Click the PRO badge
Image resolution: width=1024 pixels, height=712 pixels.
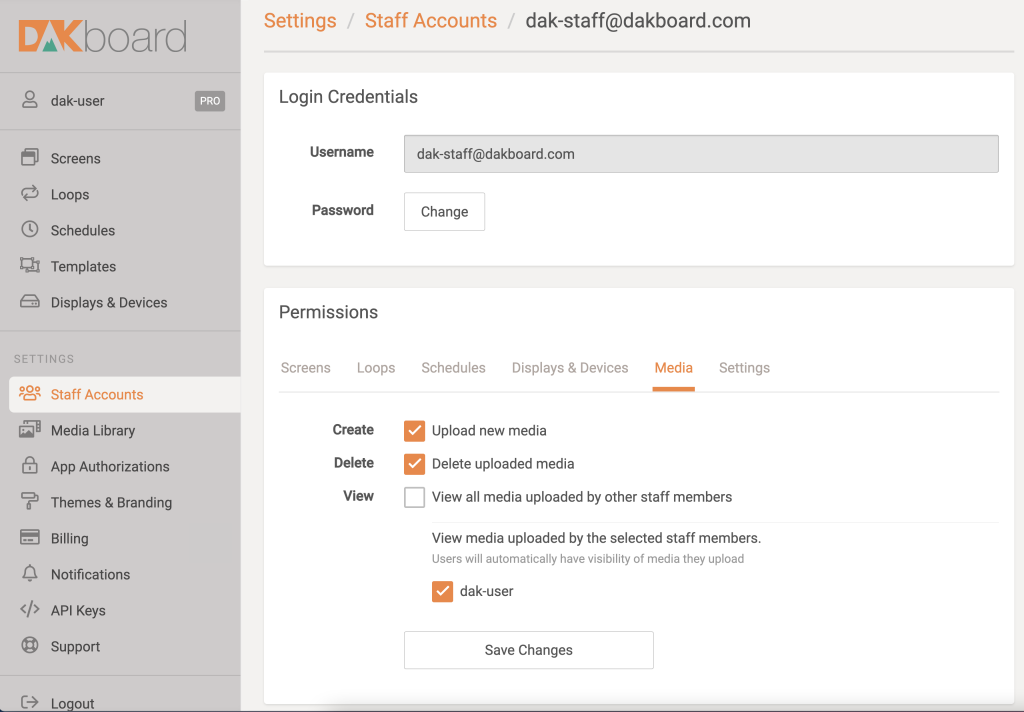[210, 101]
